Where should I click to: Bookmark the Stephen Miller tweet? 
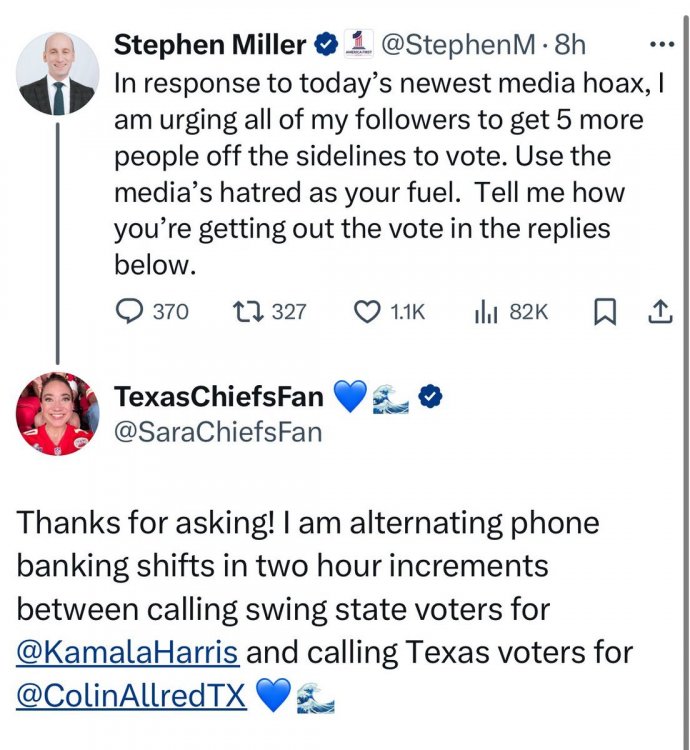tap(604, 313)
